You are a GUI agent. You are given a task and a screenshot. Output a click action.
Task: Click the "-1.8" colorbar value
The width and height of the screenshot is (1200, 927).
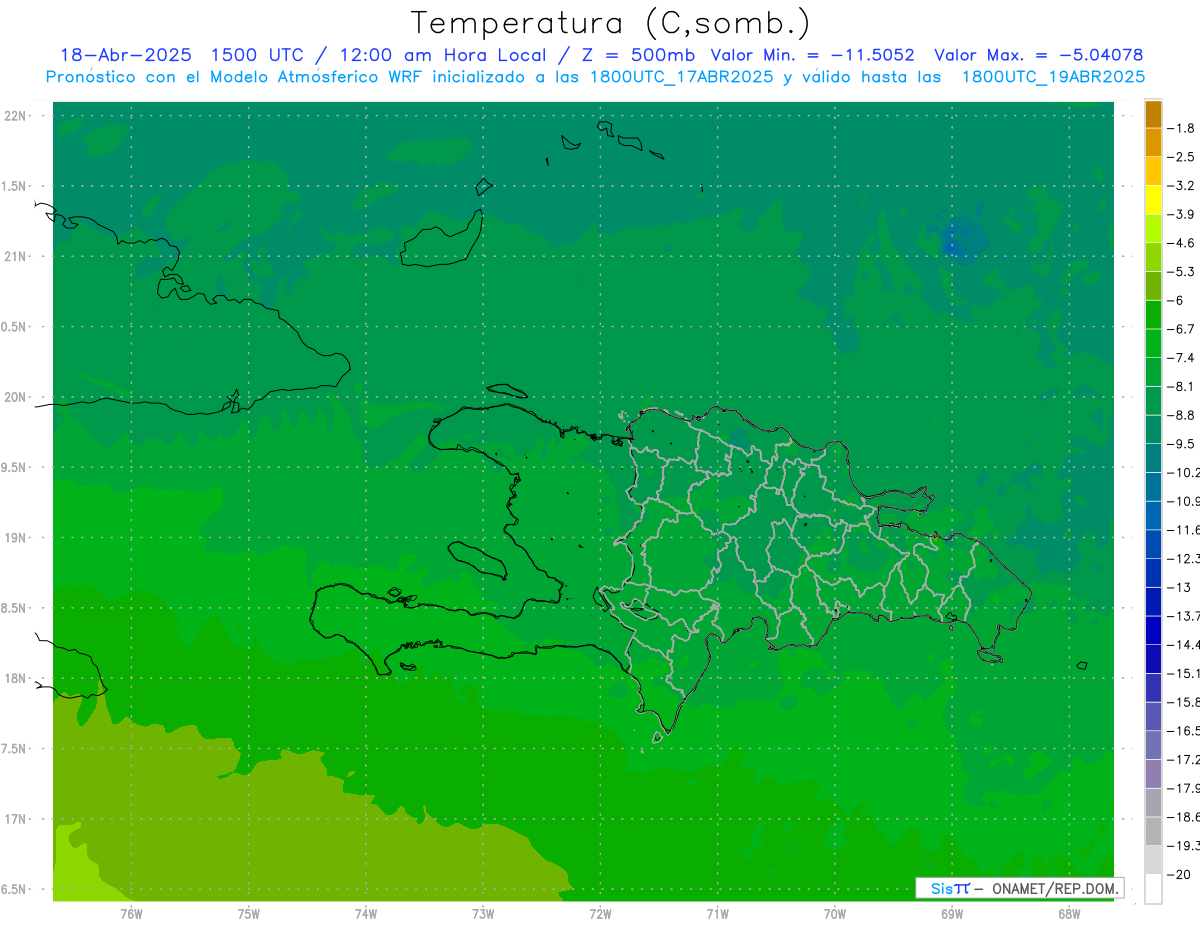[1181, 128]
